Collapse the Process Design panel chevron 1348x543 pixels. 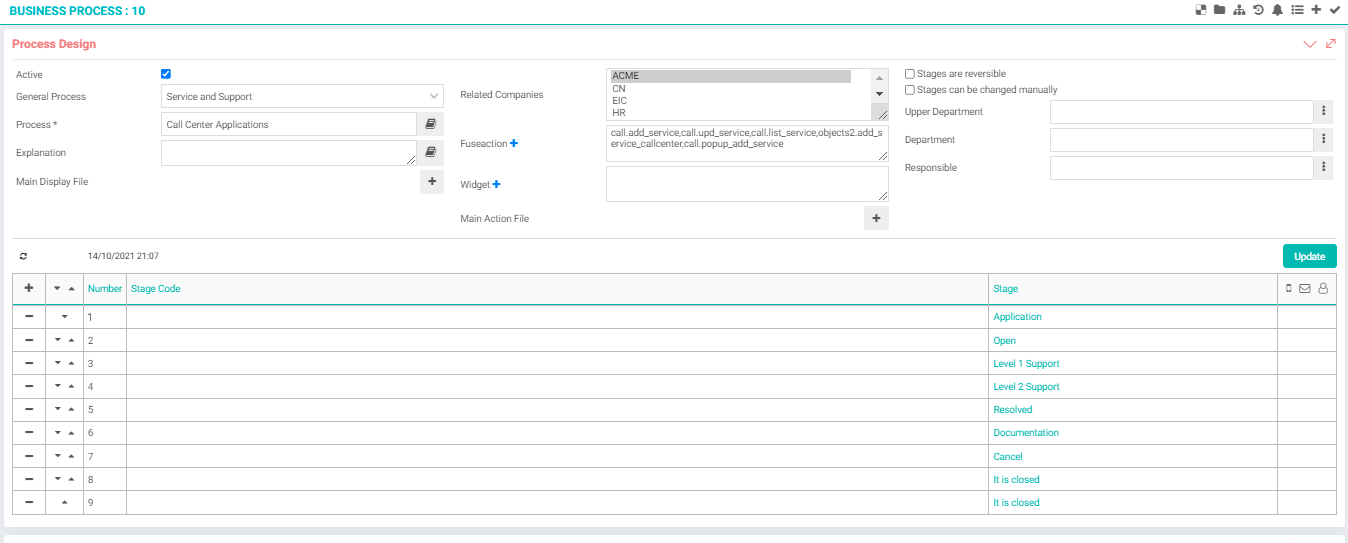pos(1310,44)
